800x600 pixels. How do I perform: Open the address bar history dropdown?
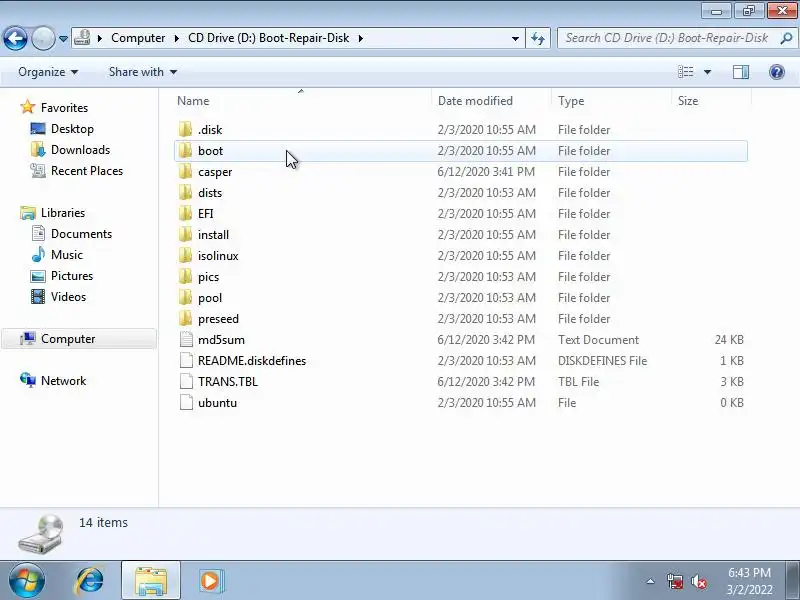(515, 38)
